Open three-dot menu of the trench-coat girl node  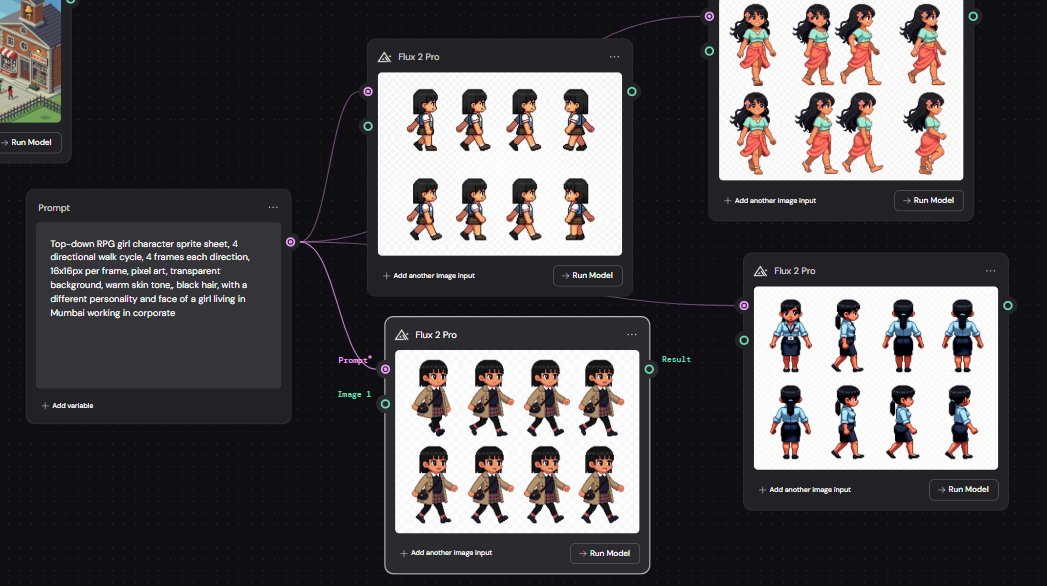click(x=632, y=334)
